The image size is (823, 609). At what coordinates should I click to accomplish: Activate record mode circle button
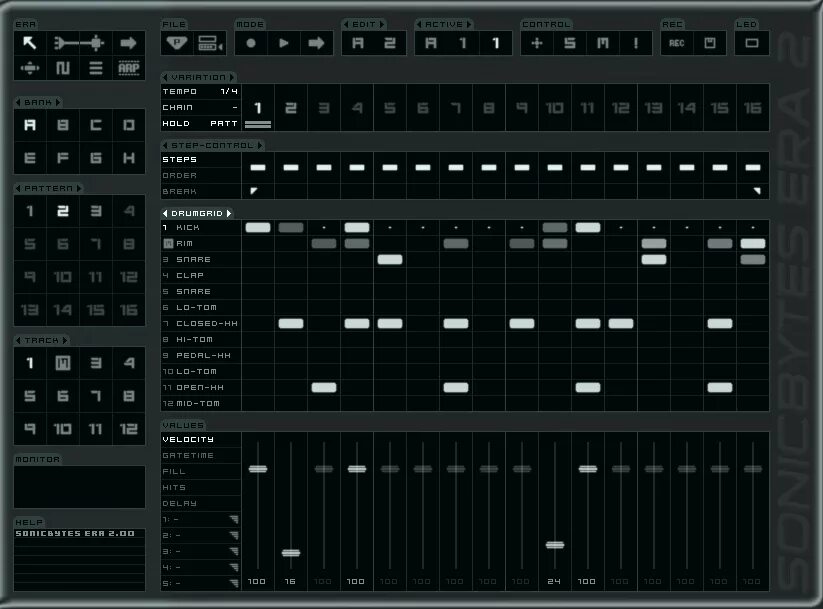(x=251, y=43)
